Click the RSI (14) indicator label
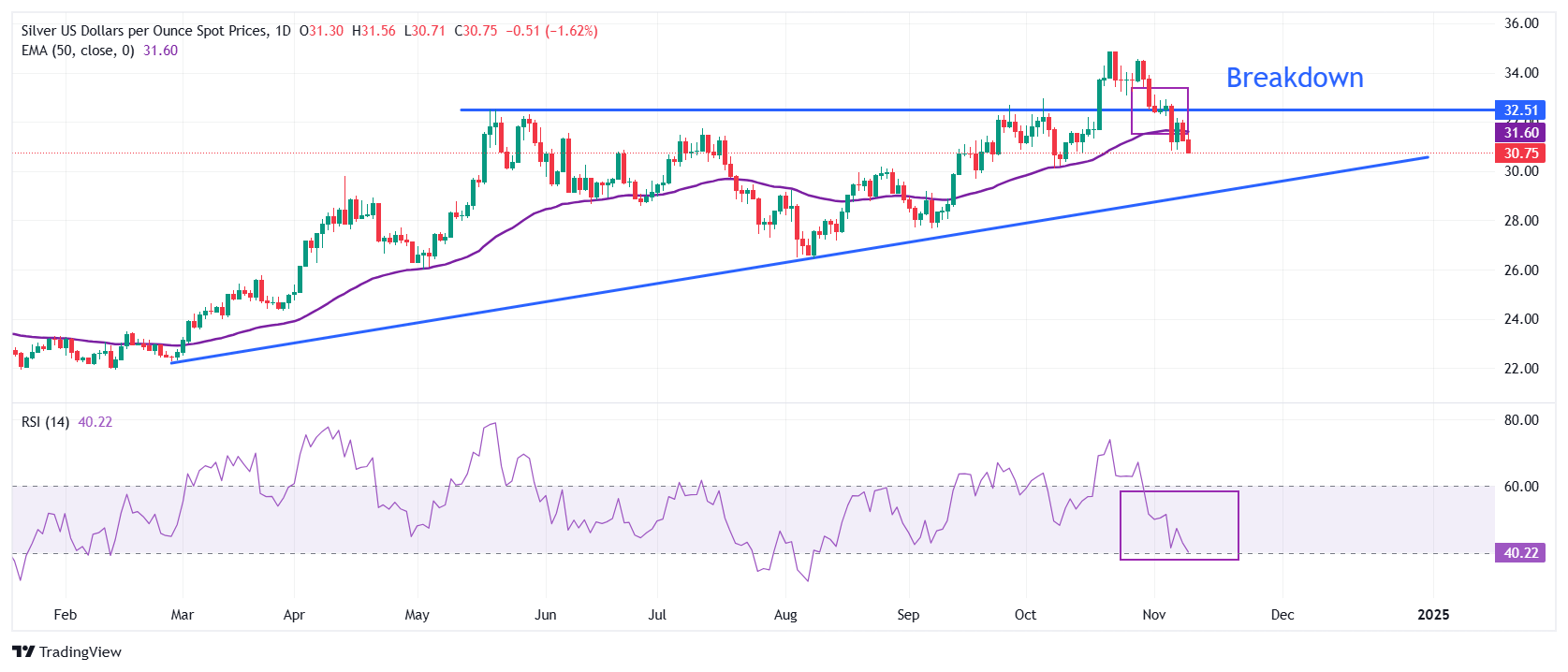The image size is (1568, 672). (45, 422)
